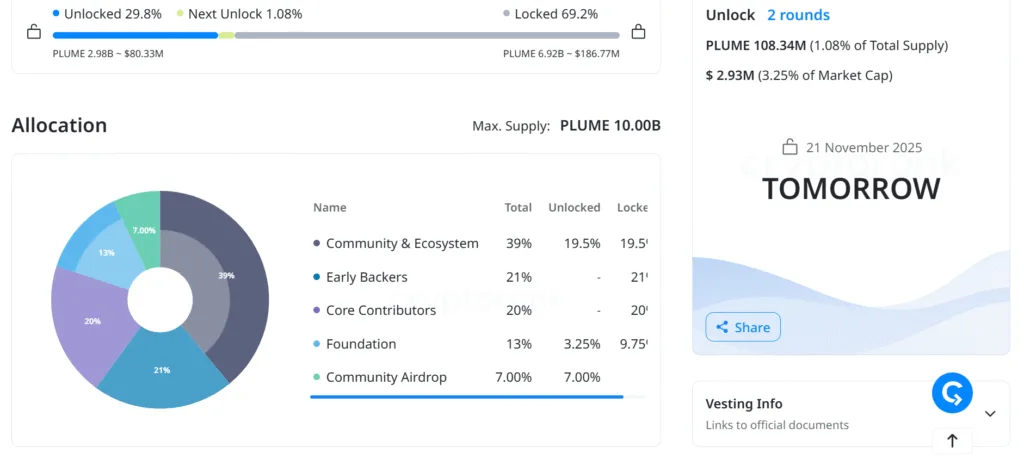Click the Community & Ecosystem legend dot
The height and width of the screenshot is (472, 1024).
click(x=317, y=244)
